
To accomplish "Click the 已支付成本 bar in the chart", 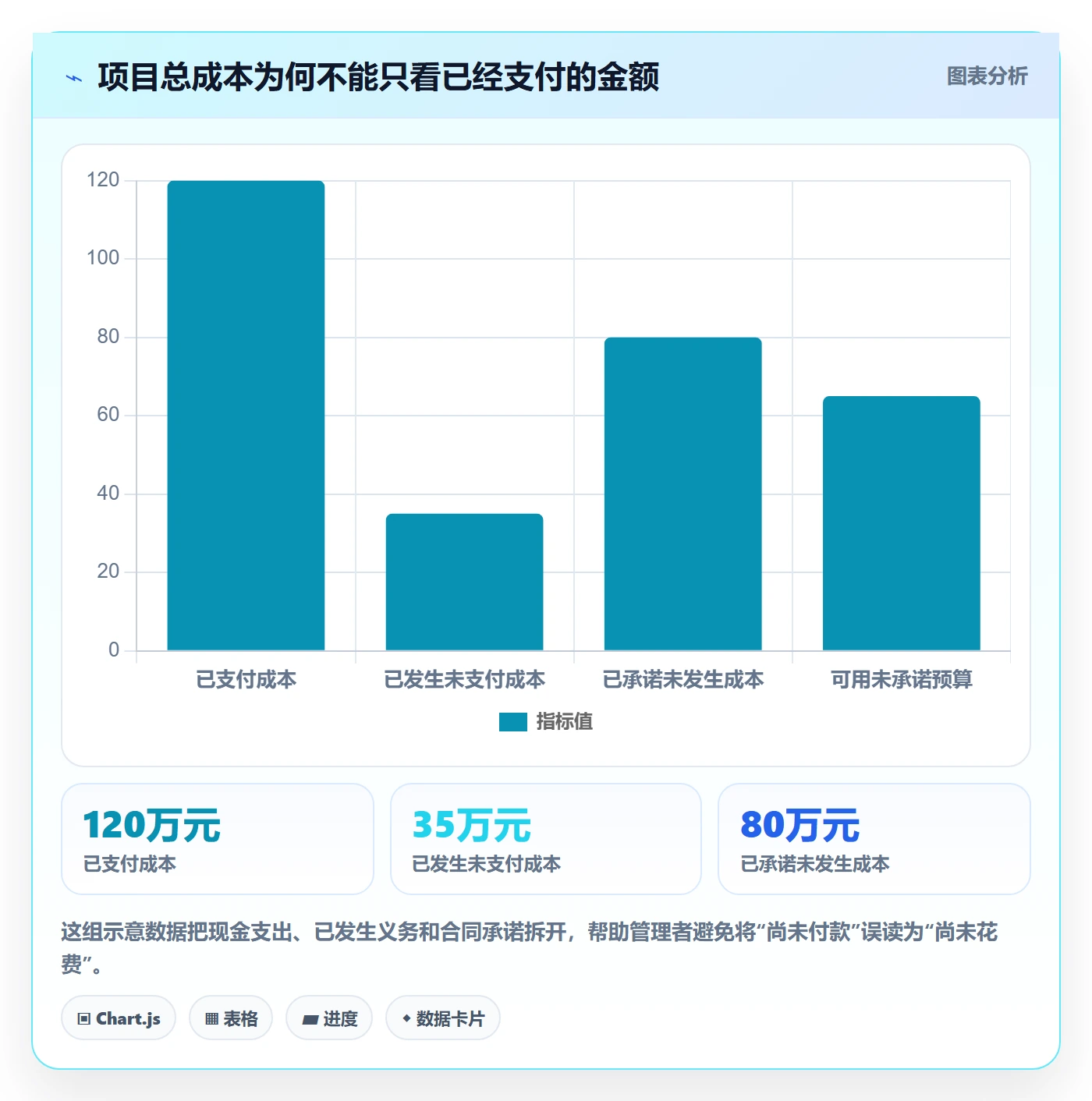I will tap(246, 416).
